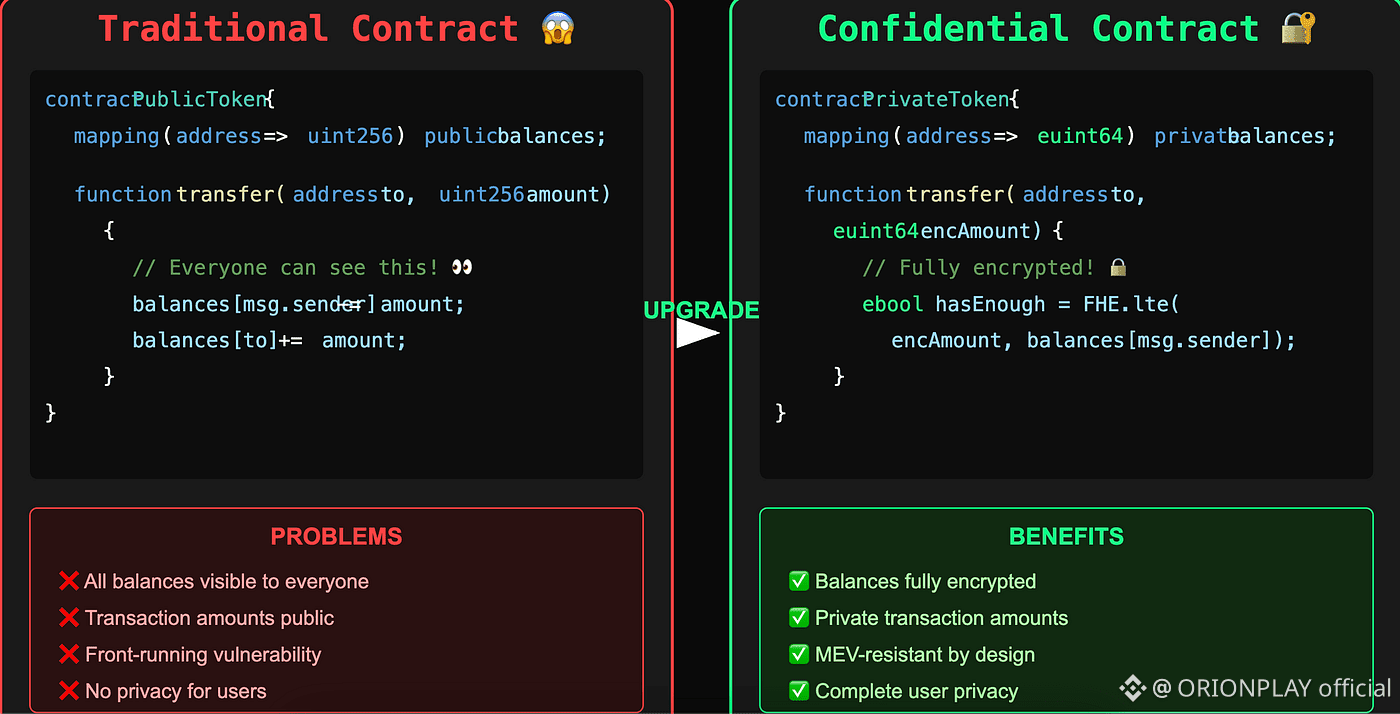This screenshot has width=1400, height=714.
Task: Click green checkmark beside 'Balances fully encrypted'
Action: click(x=799, y=581)
